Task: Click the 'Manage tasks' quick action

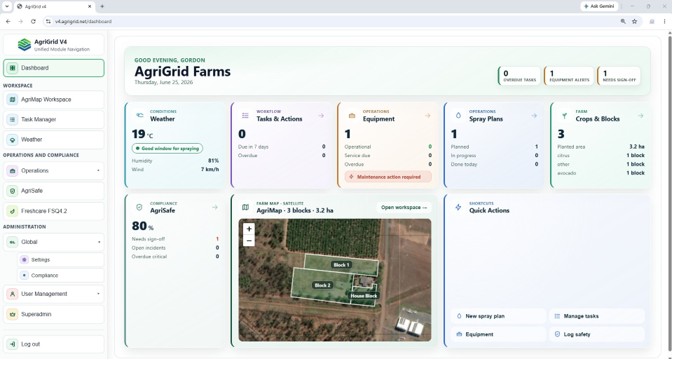Action: (596, 316)
